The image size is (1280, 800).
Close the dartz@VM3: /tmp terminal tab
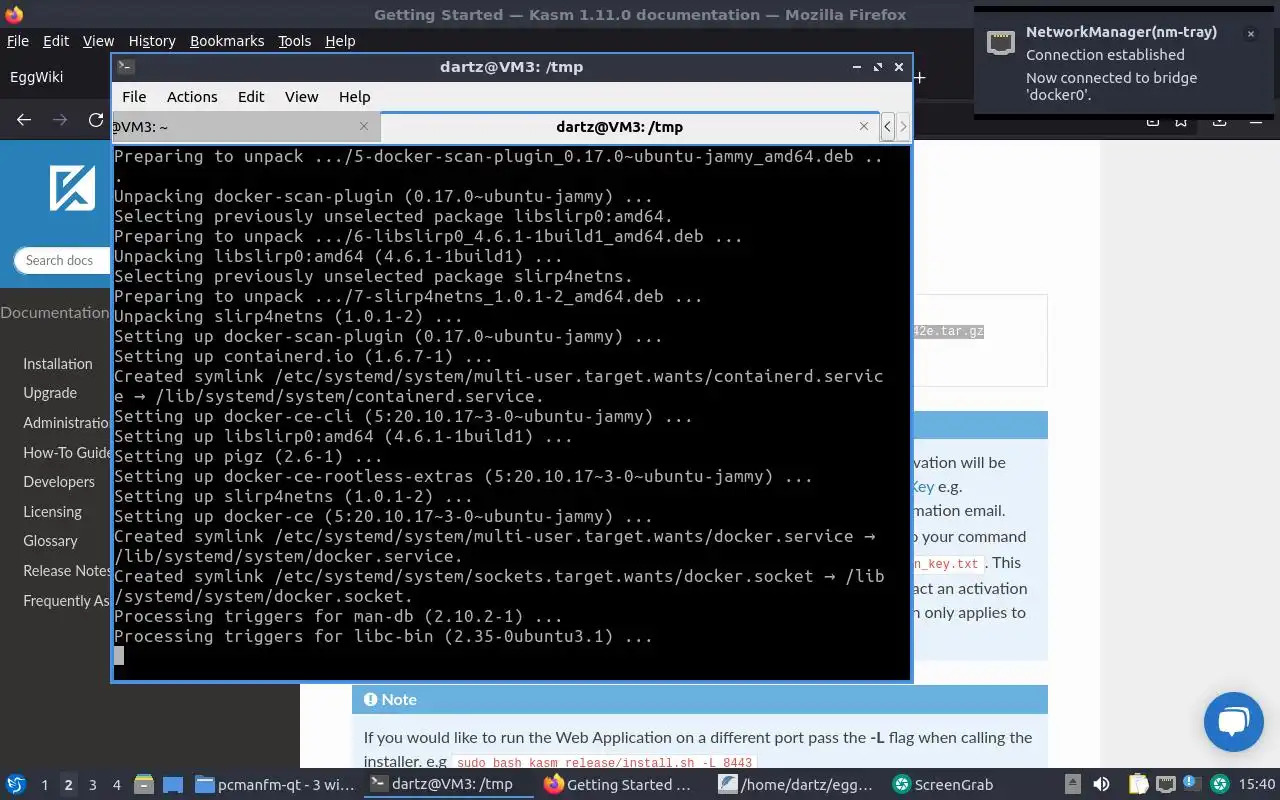(864, 126)
